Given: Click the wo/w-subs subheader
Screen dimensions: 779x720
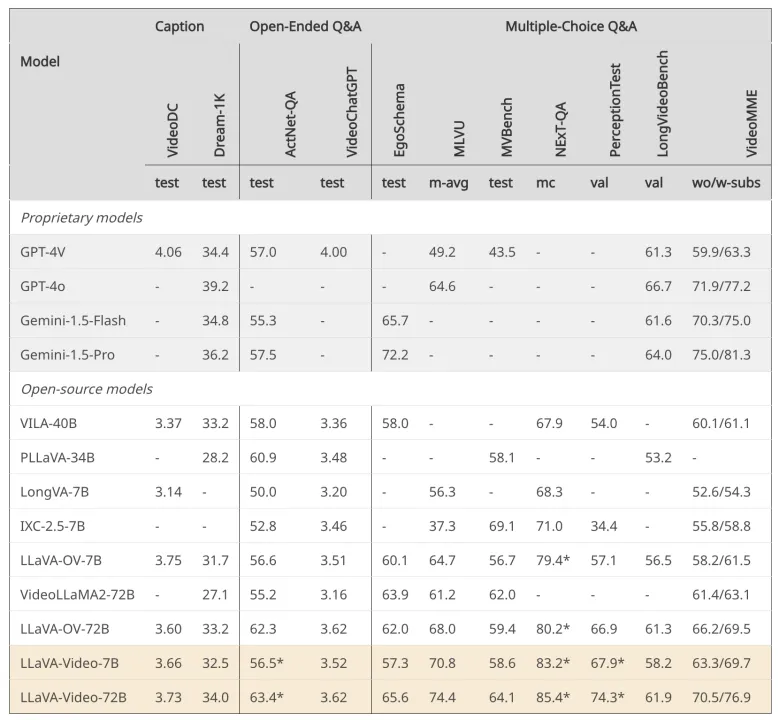Looking at the screenshot, I should click(726, 183).
